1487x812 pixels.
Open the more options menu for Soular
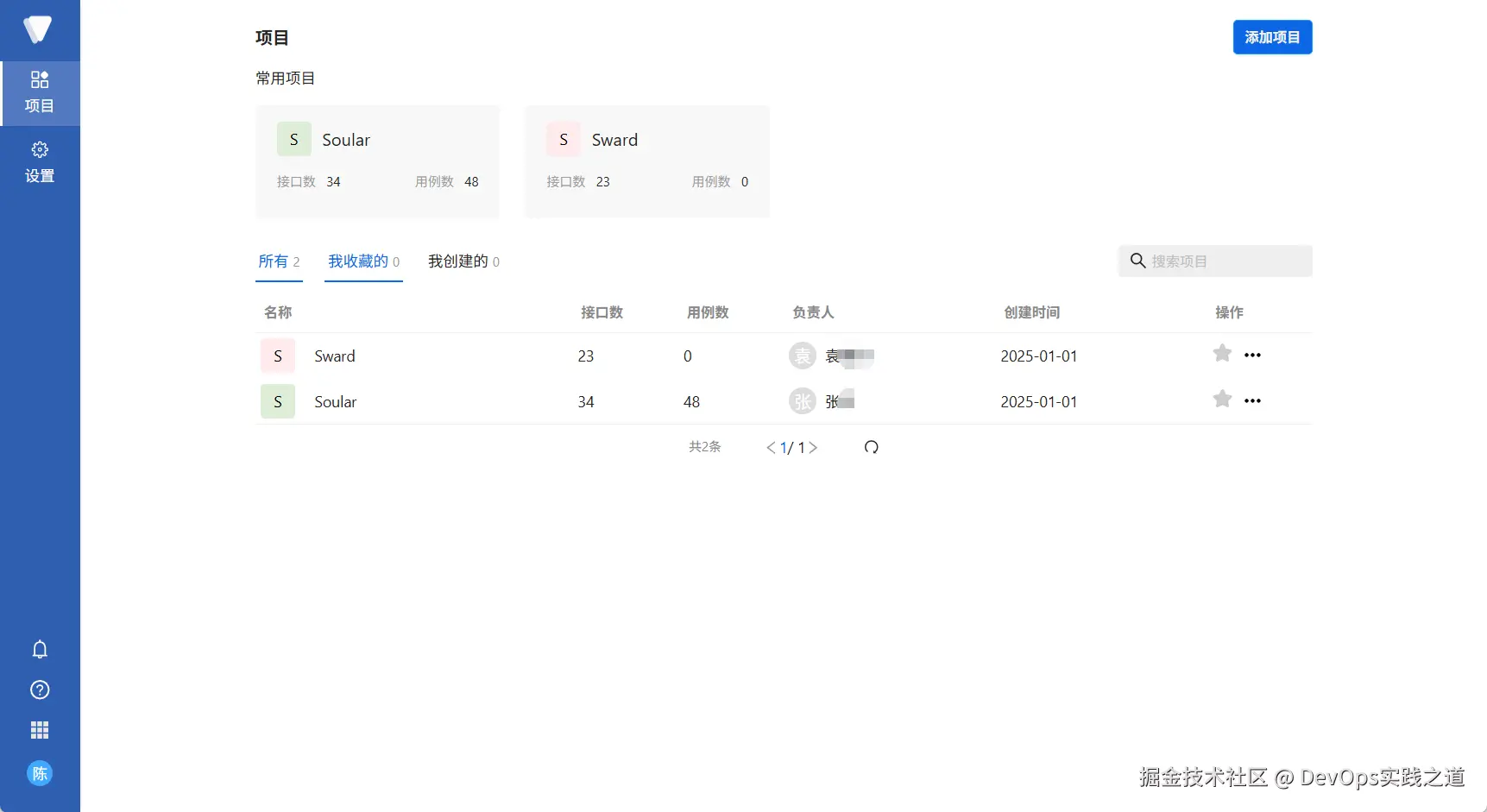1253,401
